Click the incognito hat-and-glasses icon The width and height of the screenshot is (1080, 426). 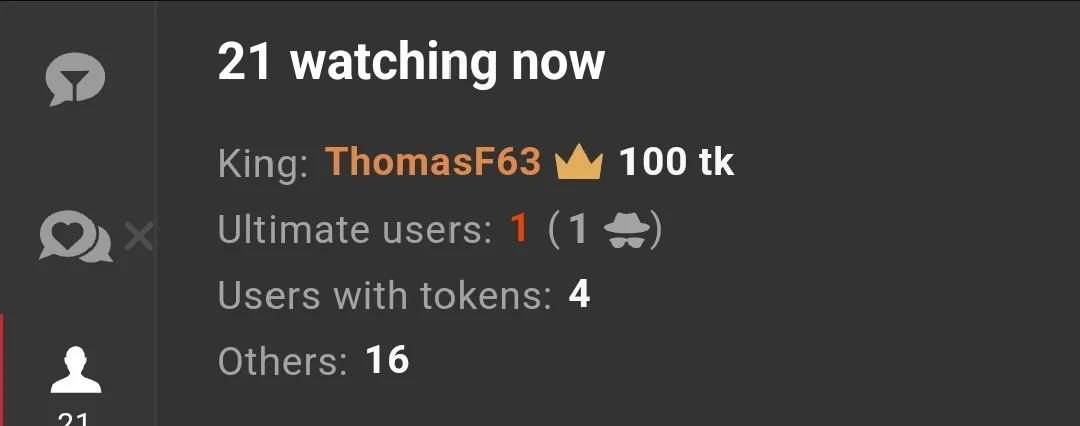point(627,231)
